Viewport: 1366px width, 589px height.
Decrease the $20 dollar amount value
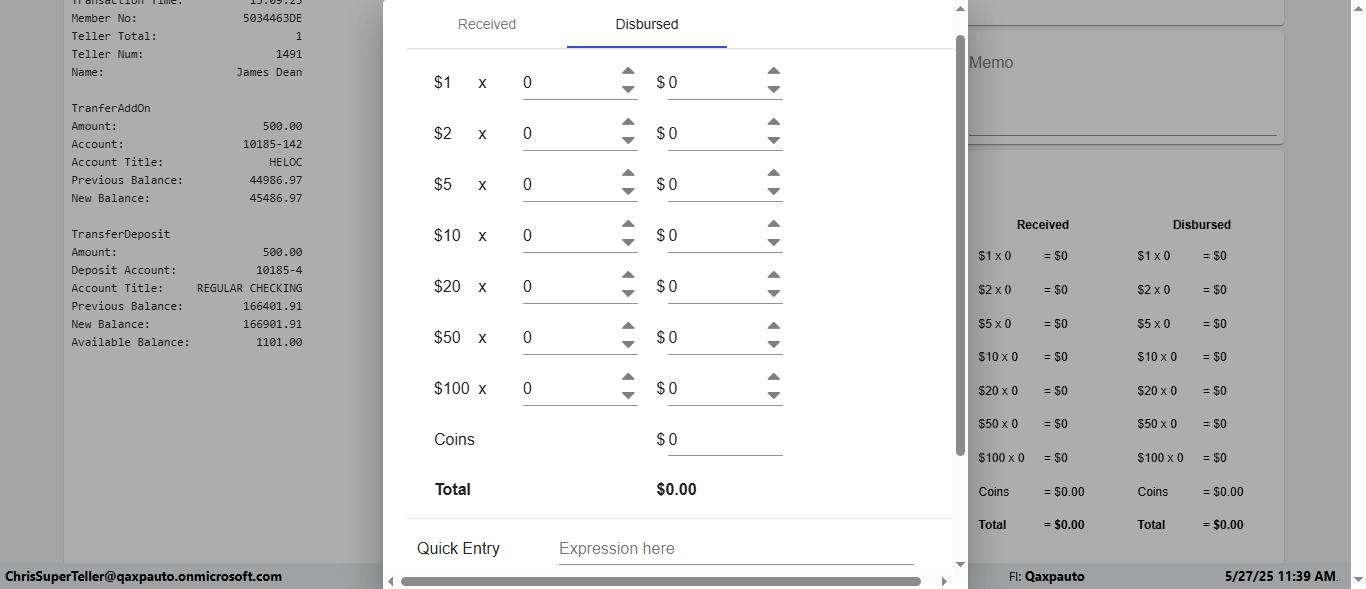773,294
